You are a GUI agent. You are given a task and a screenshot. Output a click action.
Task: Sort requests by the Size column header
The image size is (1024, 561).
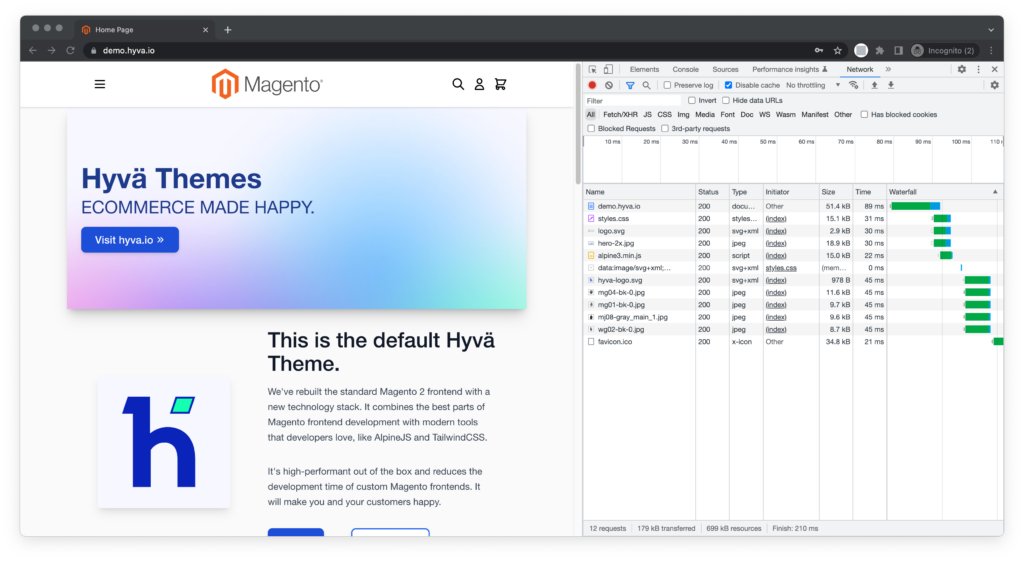click(835, 192)
